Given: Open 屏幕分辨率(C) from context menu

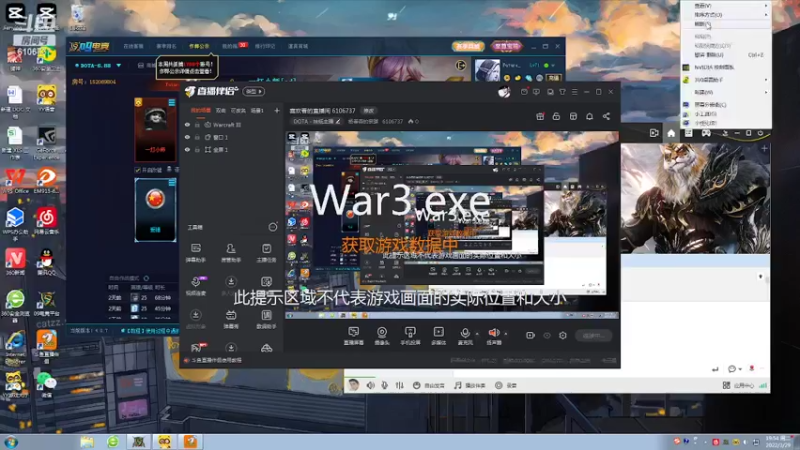Looking at the screenshot, I should click(727, 105).
